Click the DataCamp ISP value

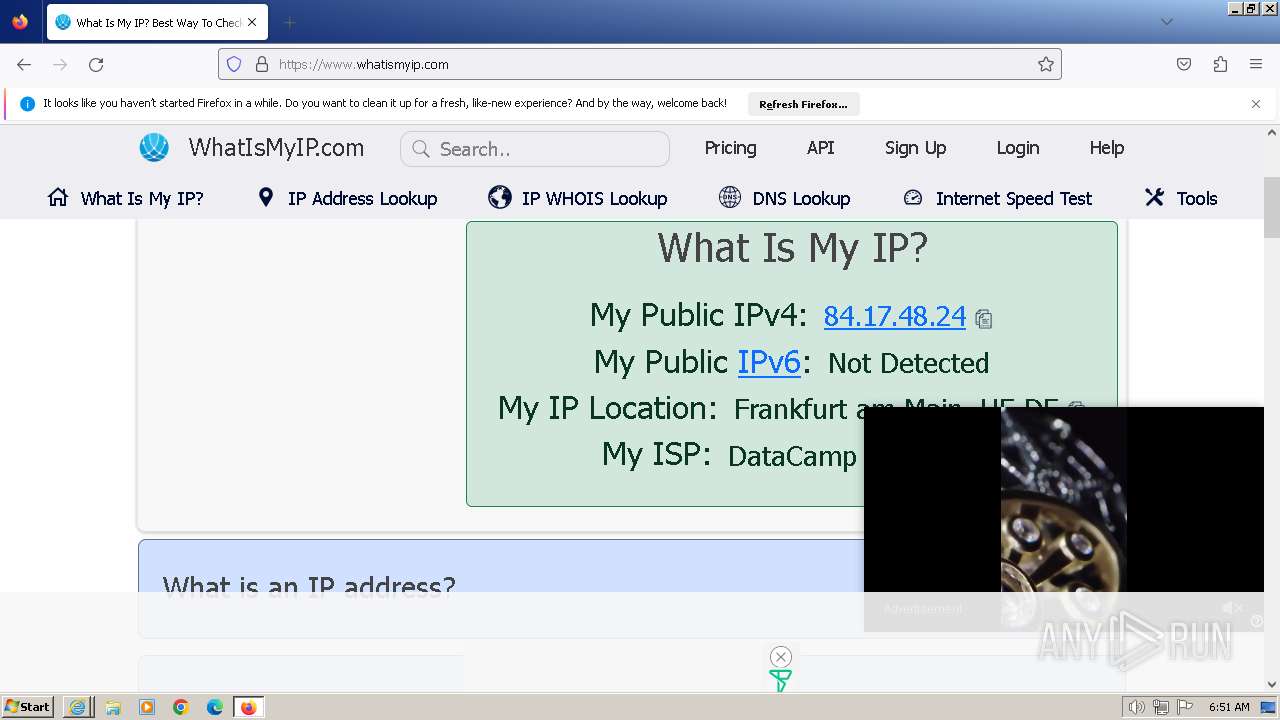pyautogui.click(x=792, y=456)
